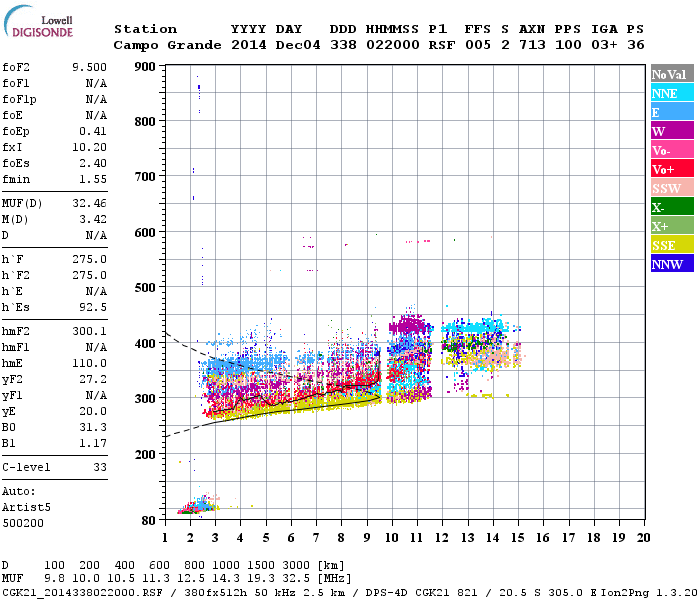Screen dimensions: 700x600
Task: Click the 15 MHz frequency axis label
Action: pos(518,538)
